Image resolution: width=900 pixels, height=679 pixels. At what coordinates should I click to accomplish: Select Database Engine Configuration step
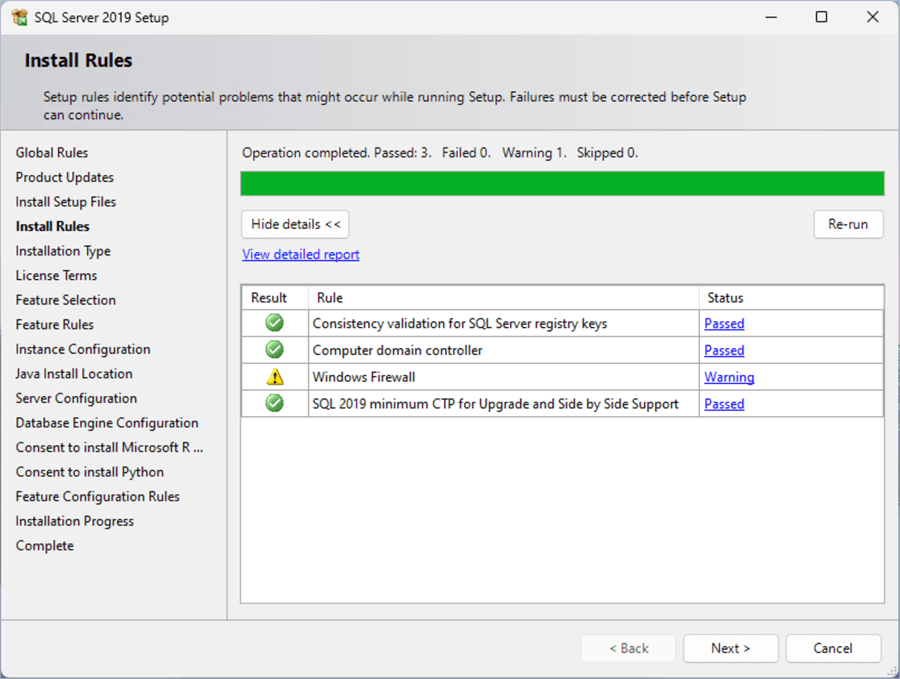[x=107, y=423]
